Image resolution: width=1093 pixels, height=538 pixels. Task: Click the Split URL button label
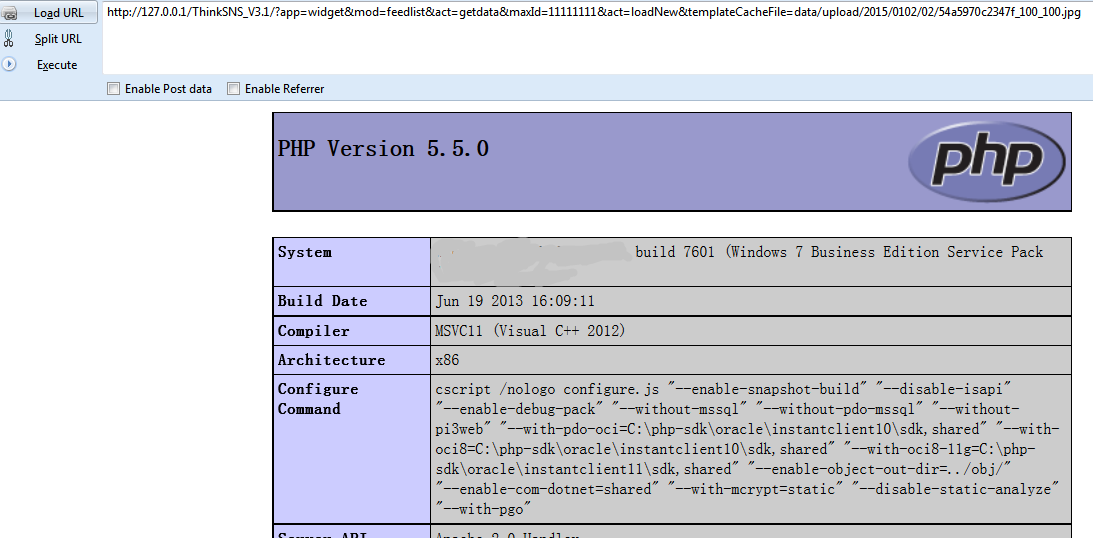[x=58, y=39]
